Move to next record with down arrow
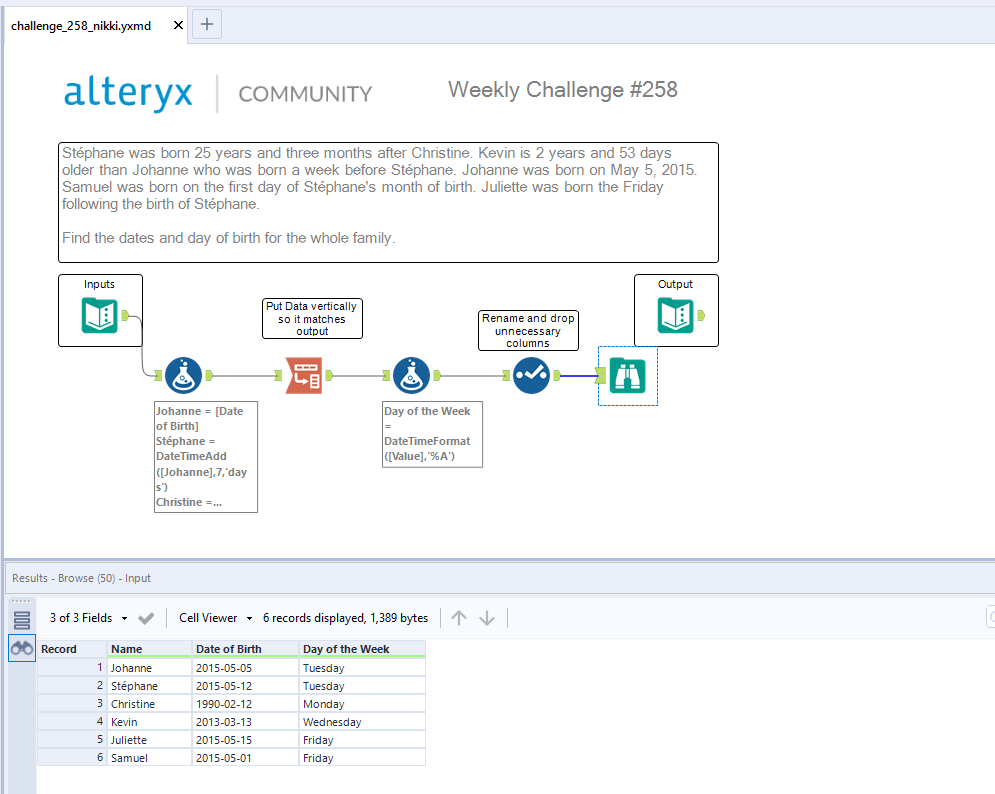 pos(487,618)
